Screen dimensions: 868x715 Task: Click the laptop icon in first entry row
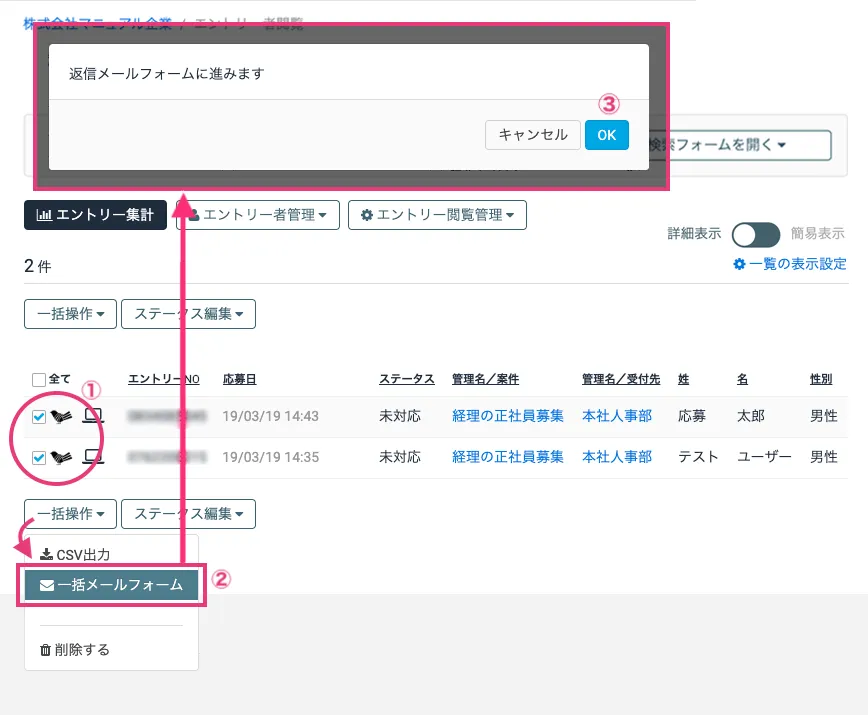pyautogui.click(x=93, y=416)
